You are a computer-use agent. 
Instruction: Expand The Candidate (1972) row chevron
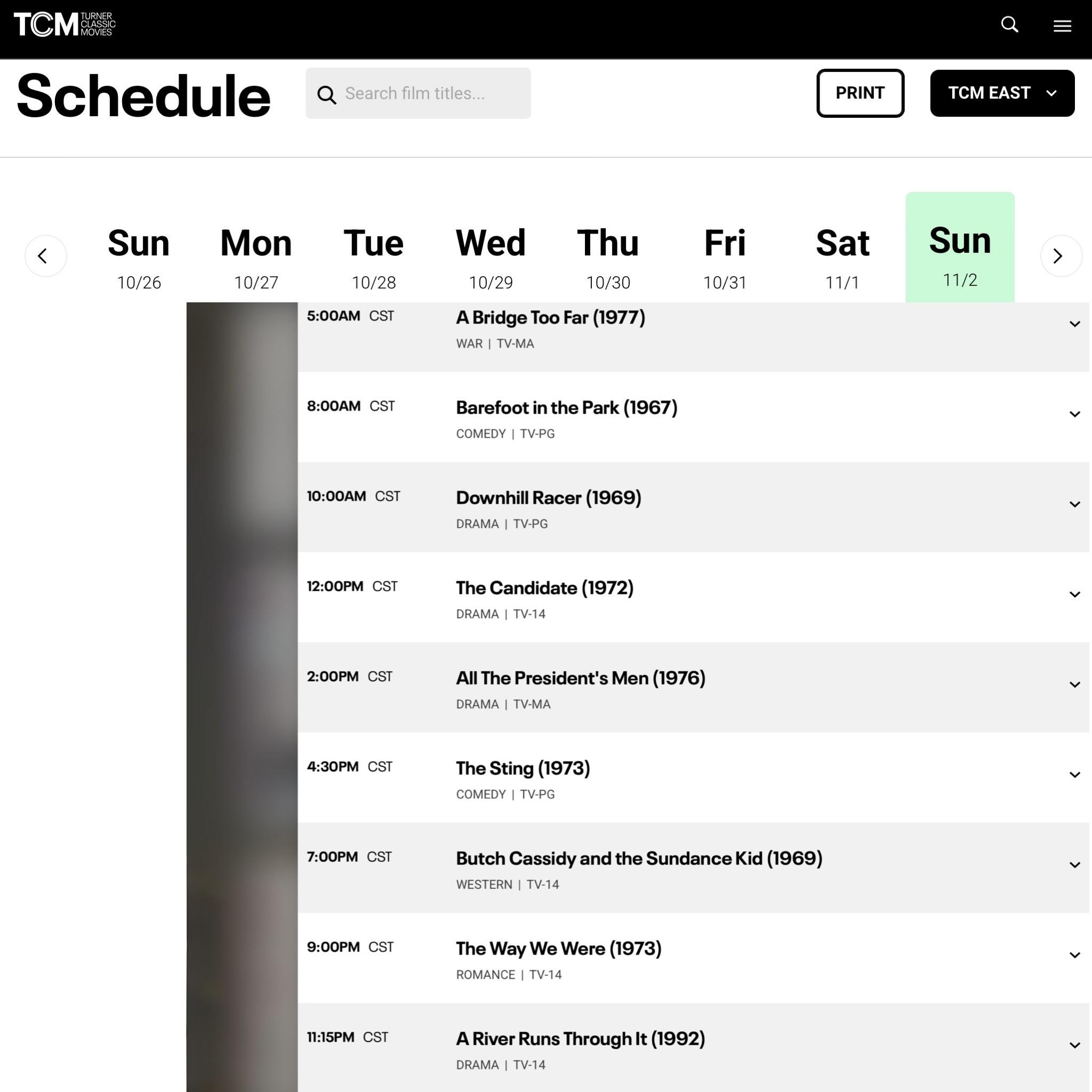tap(1074, 595)
